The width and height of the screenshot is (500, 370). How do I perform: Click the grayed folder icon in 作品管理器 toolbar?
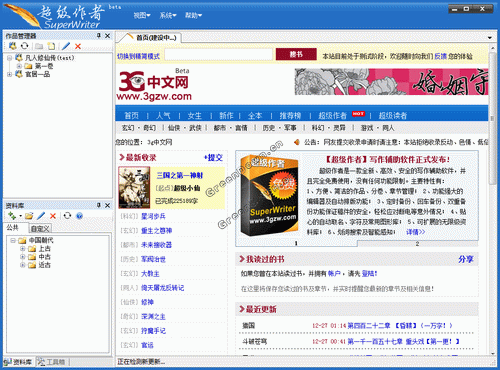(39, 46)
